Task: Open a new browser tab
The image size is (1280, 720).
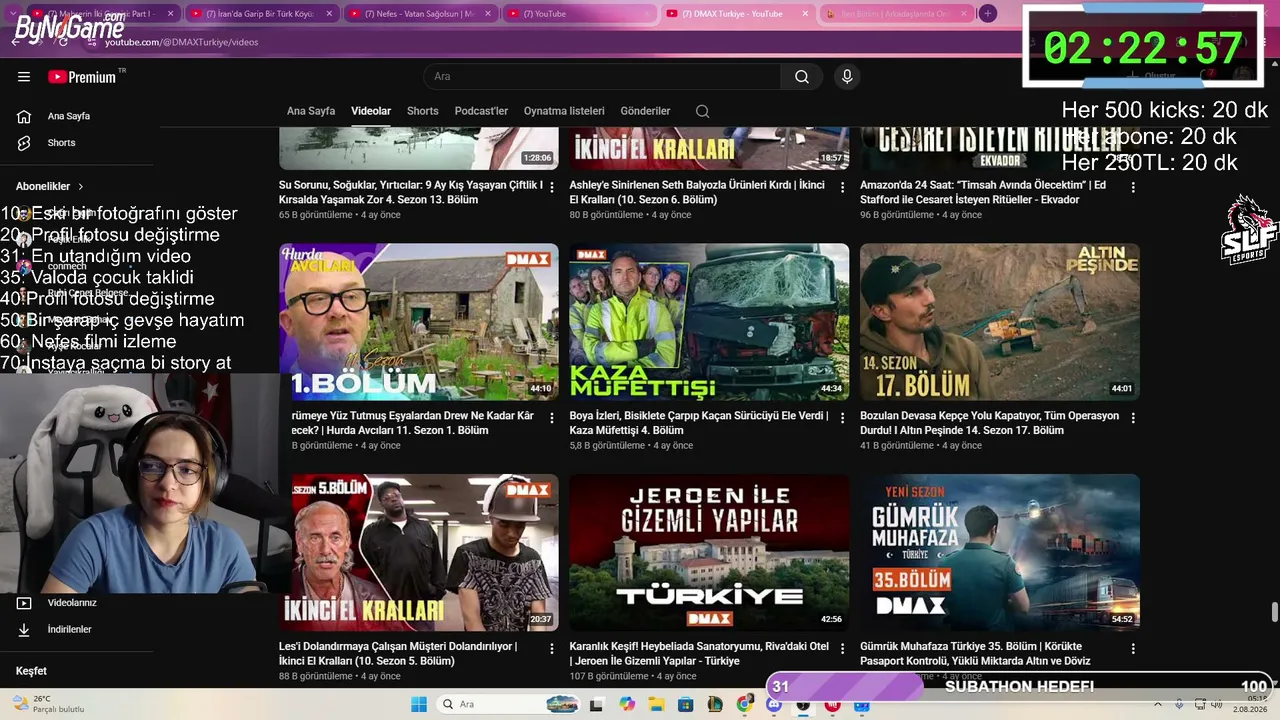Action: click(x=988, y=13)
